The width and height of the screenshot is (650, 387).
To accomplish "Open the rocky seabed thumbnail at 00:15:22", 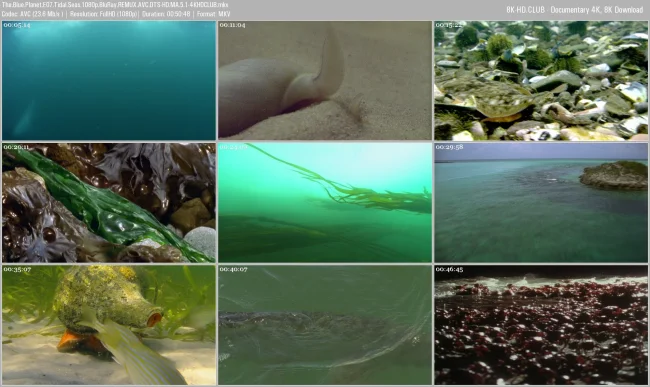I will coord(541,80).
